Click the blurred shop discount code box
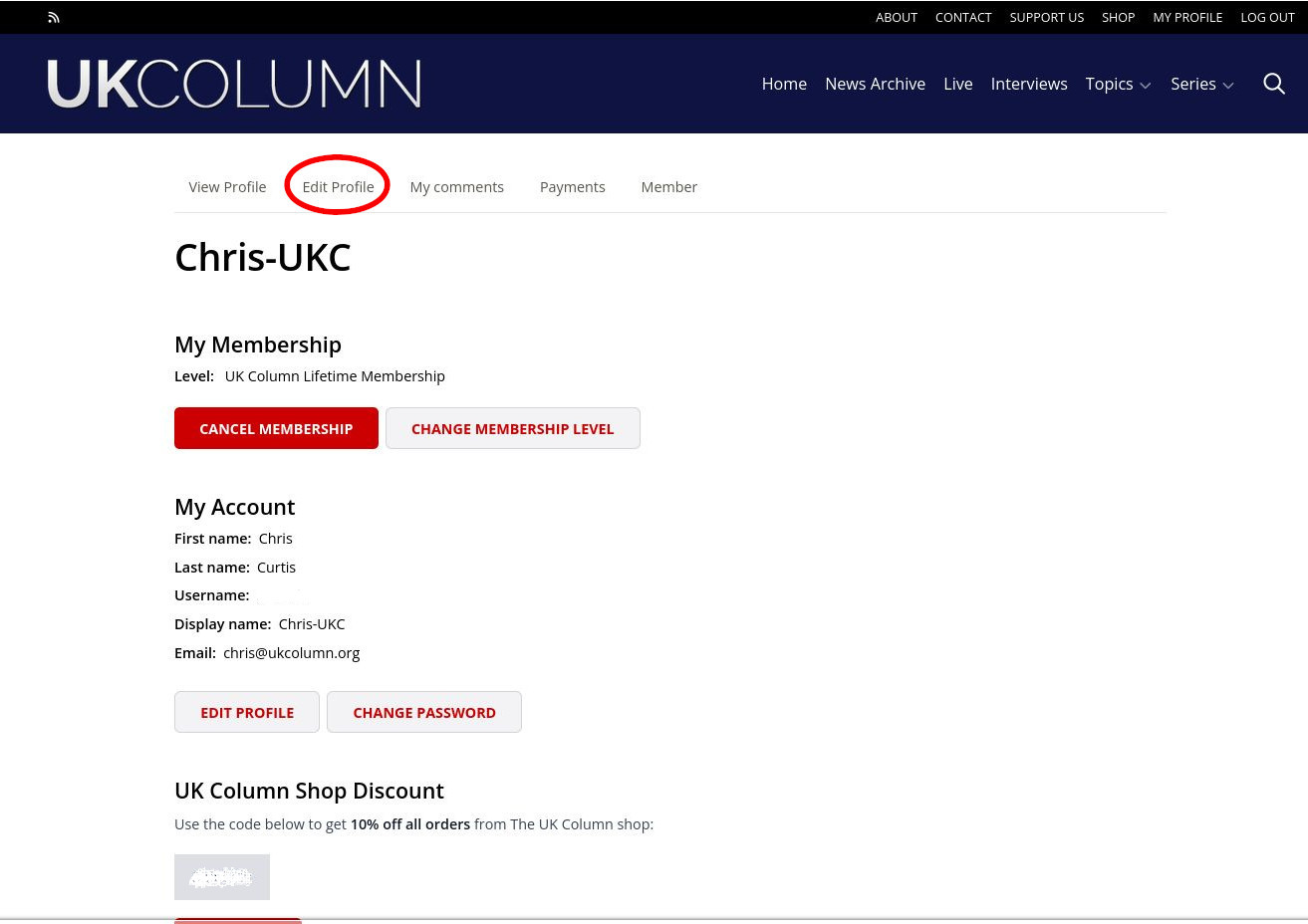Screen dimensions: 1308x924 click(222, 877)
